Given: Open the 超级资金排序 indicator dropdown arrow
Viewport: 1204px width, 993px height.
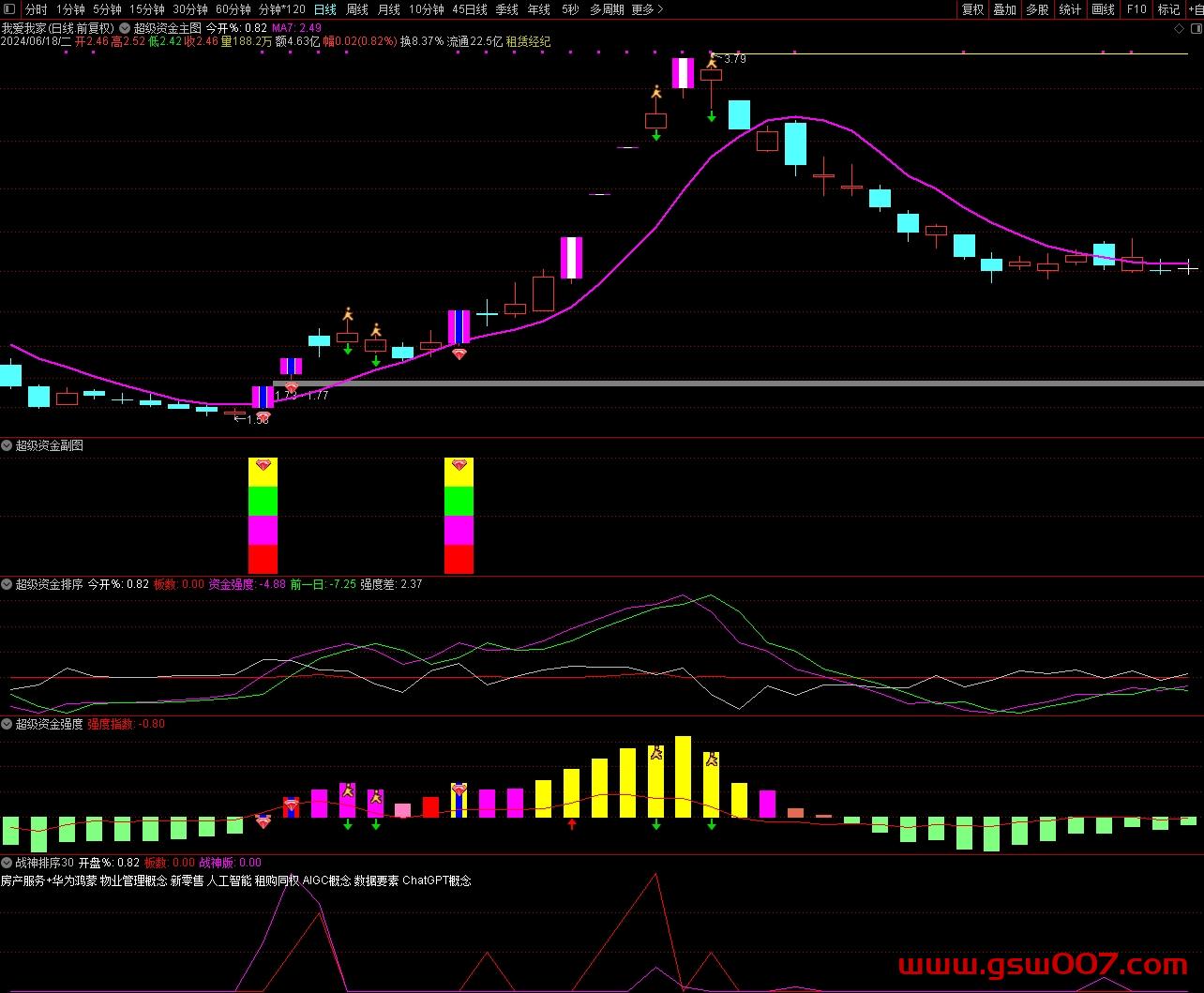Looking at the screenshot, I should [x=8, y=584].
